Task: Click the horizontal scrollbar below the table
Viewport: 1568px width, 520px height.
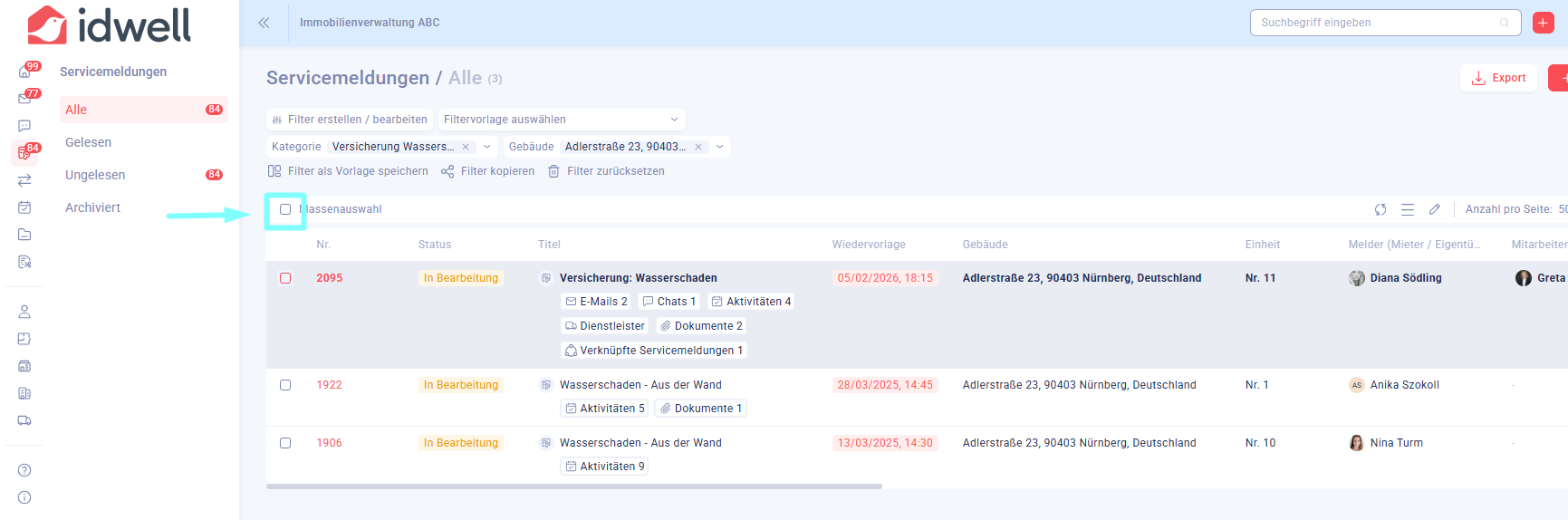Action: point(573,486)
